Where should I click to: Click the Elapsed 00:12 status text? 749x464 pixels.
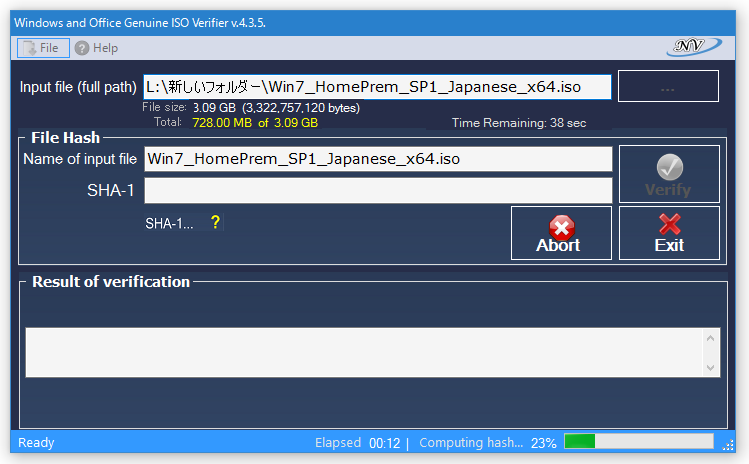[x=357, y=443]
